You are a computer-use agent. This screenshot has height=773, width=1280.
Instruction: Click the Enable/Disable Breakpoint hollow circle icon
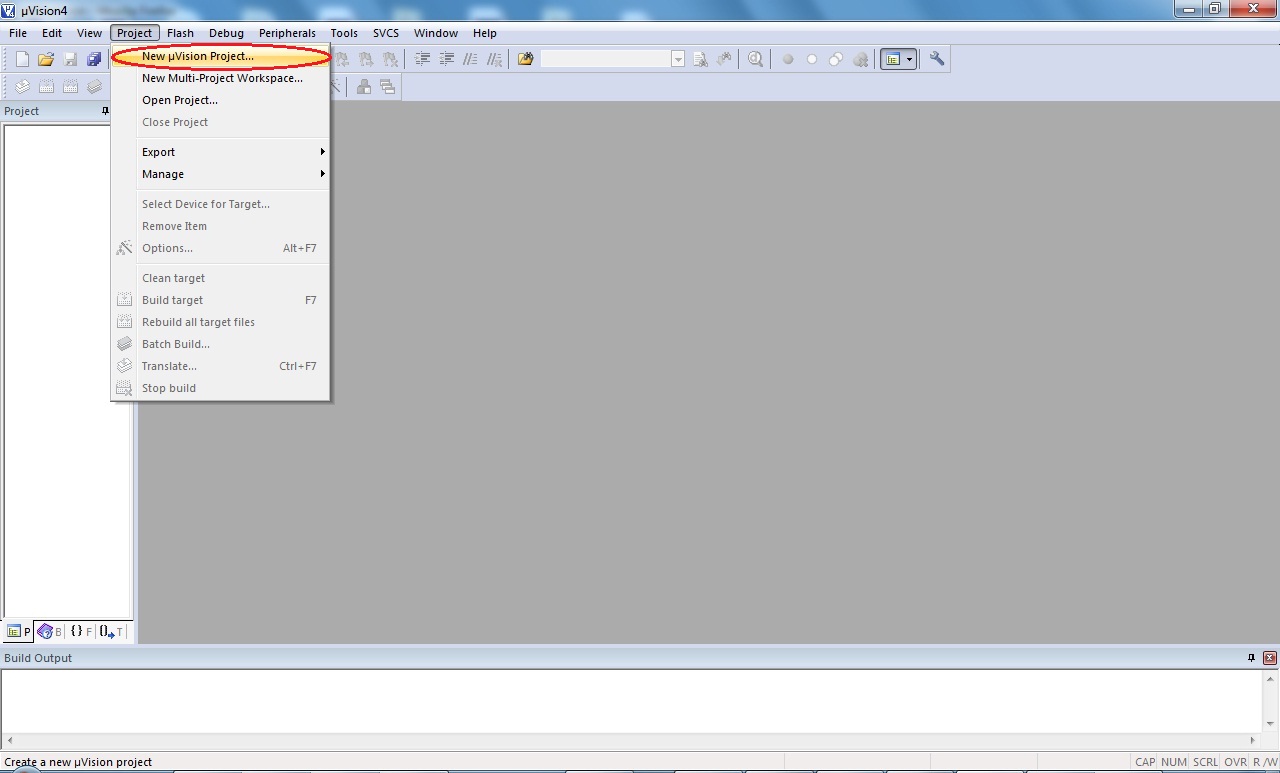812,59
